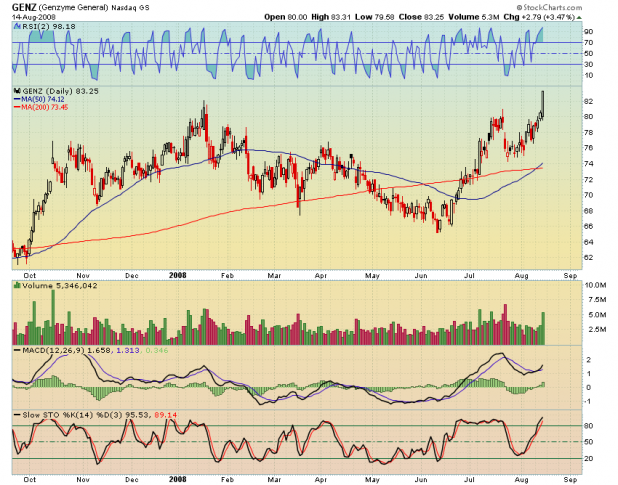This screenshot has height=485, width=618.
Task: Click the MACD 2 axis label
Action: [589, 360]
